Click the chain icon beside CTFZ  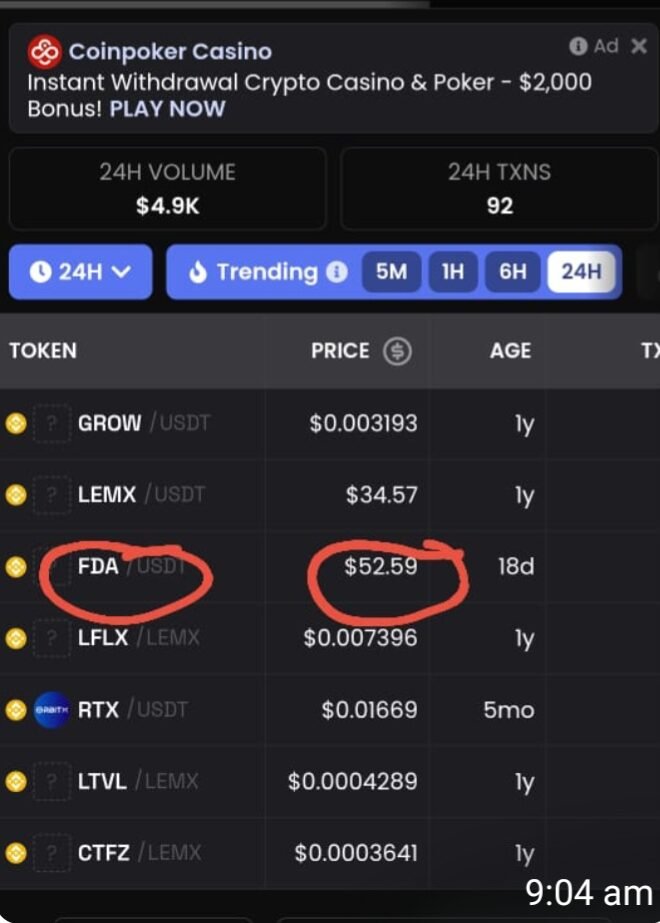[x=15, y=854]
